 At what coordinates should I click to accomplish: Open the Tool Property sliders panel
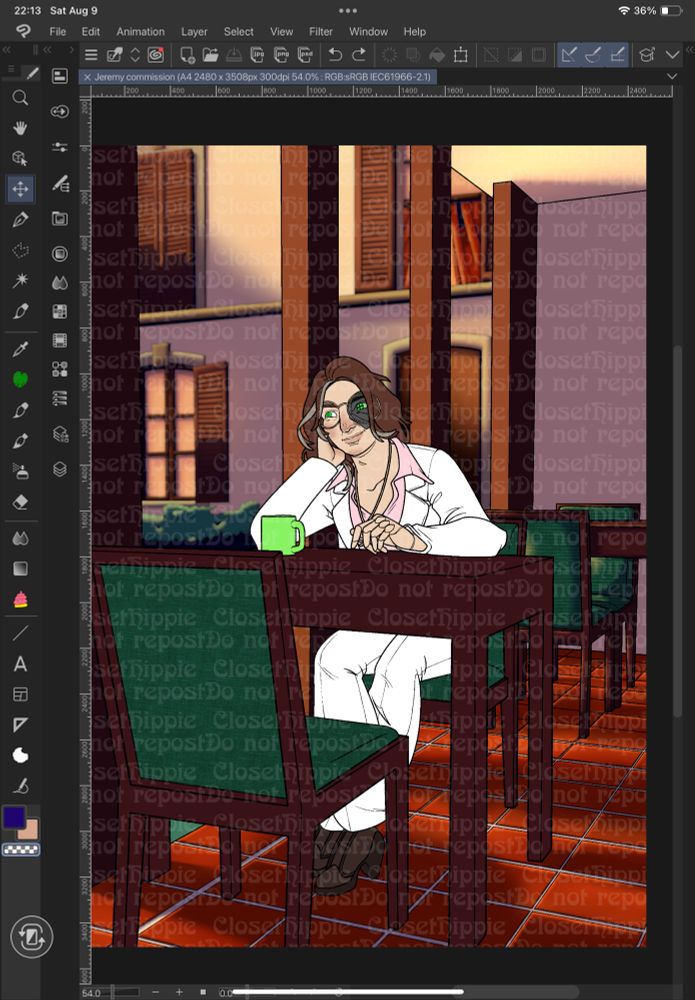(60, 147)
